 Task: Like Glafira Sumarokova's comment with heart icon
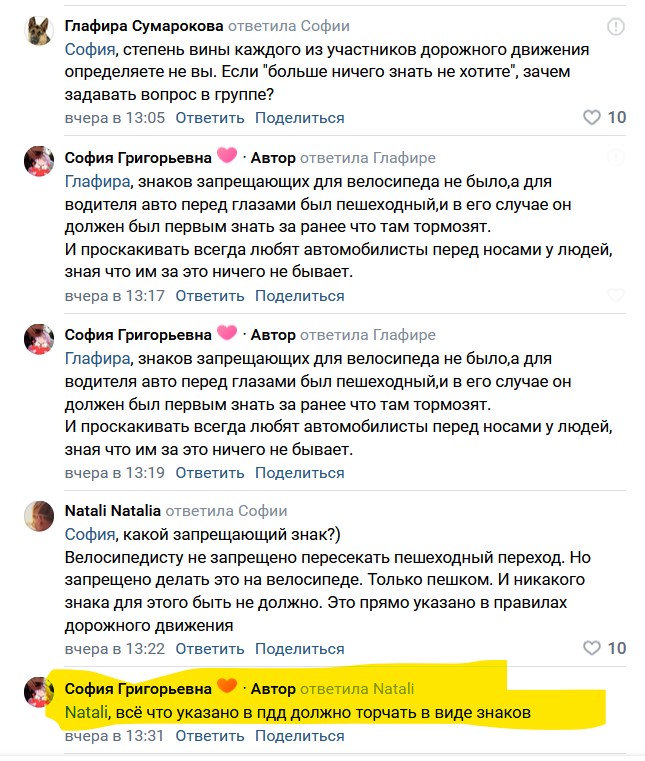(592, 117)
